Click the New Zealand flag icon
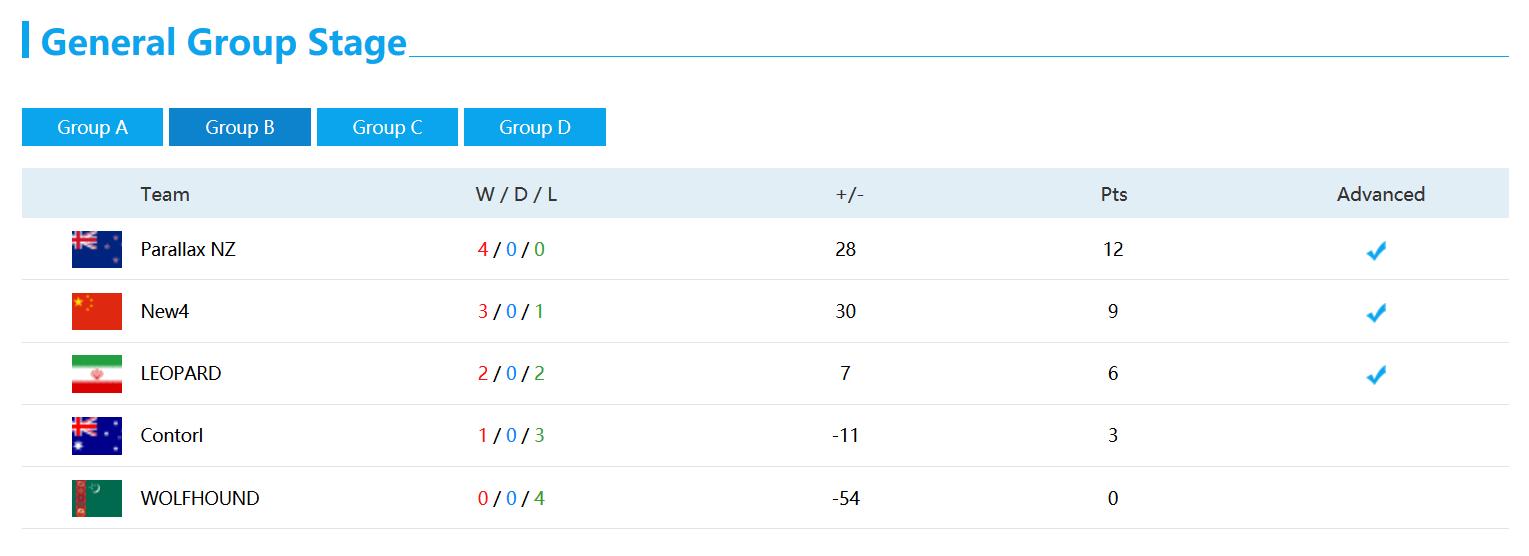This screenshot has height=556, width=1529. [x=97, y=249]
